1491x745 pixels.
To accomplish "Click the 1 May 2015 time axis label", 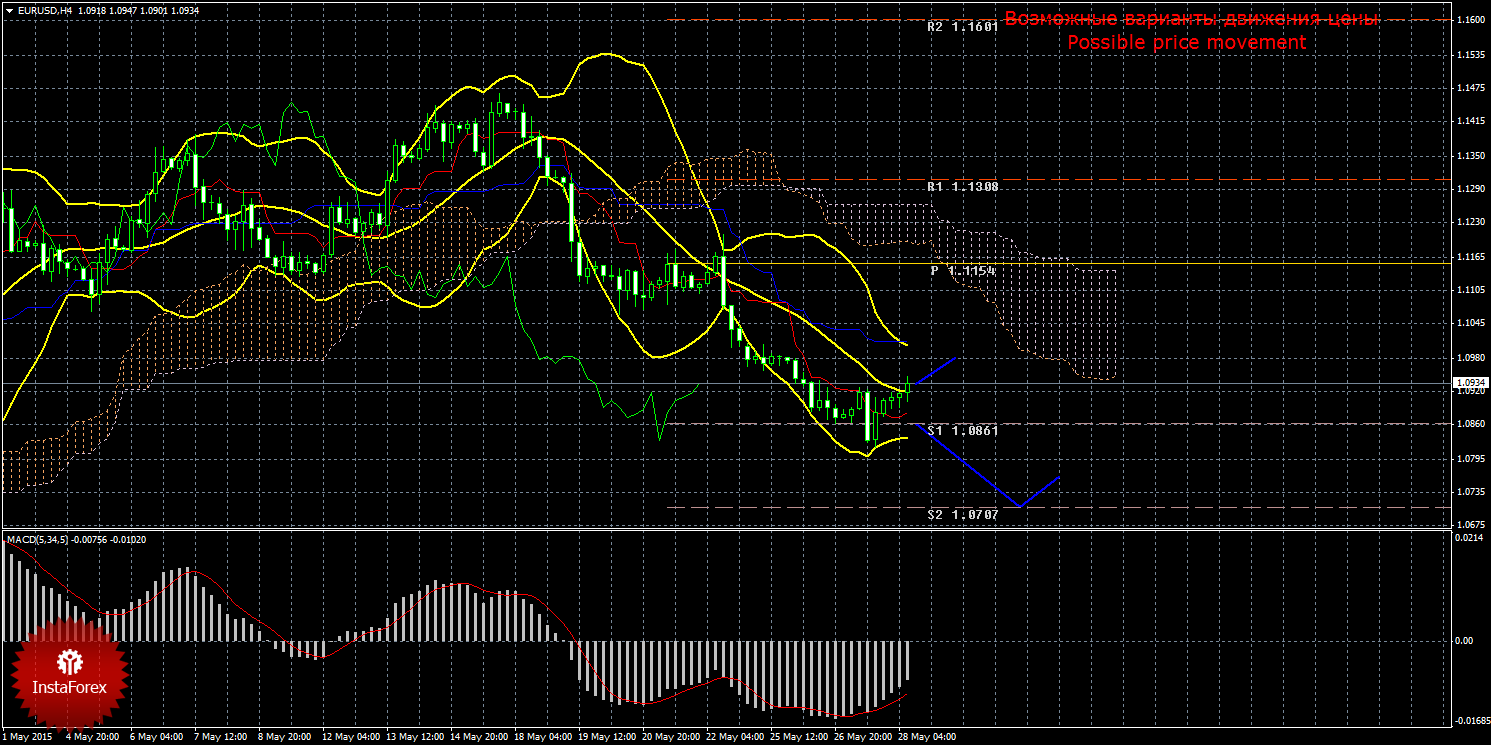I will (x=28, y=737).
